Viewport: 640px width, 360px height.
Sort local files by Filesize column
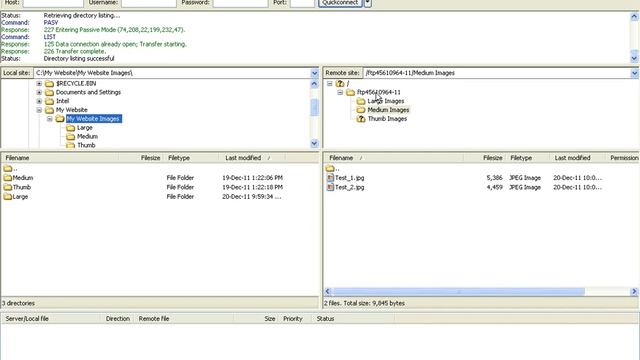point(141,158)
